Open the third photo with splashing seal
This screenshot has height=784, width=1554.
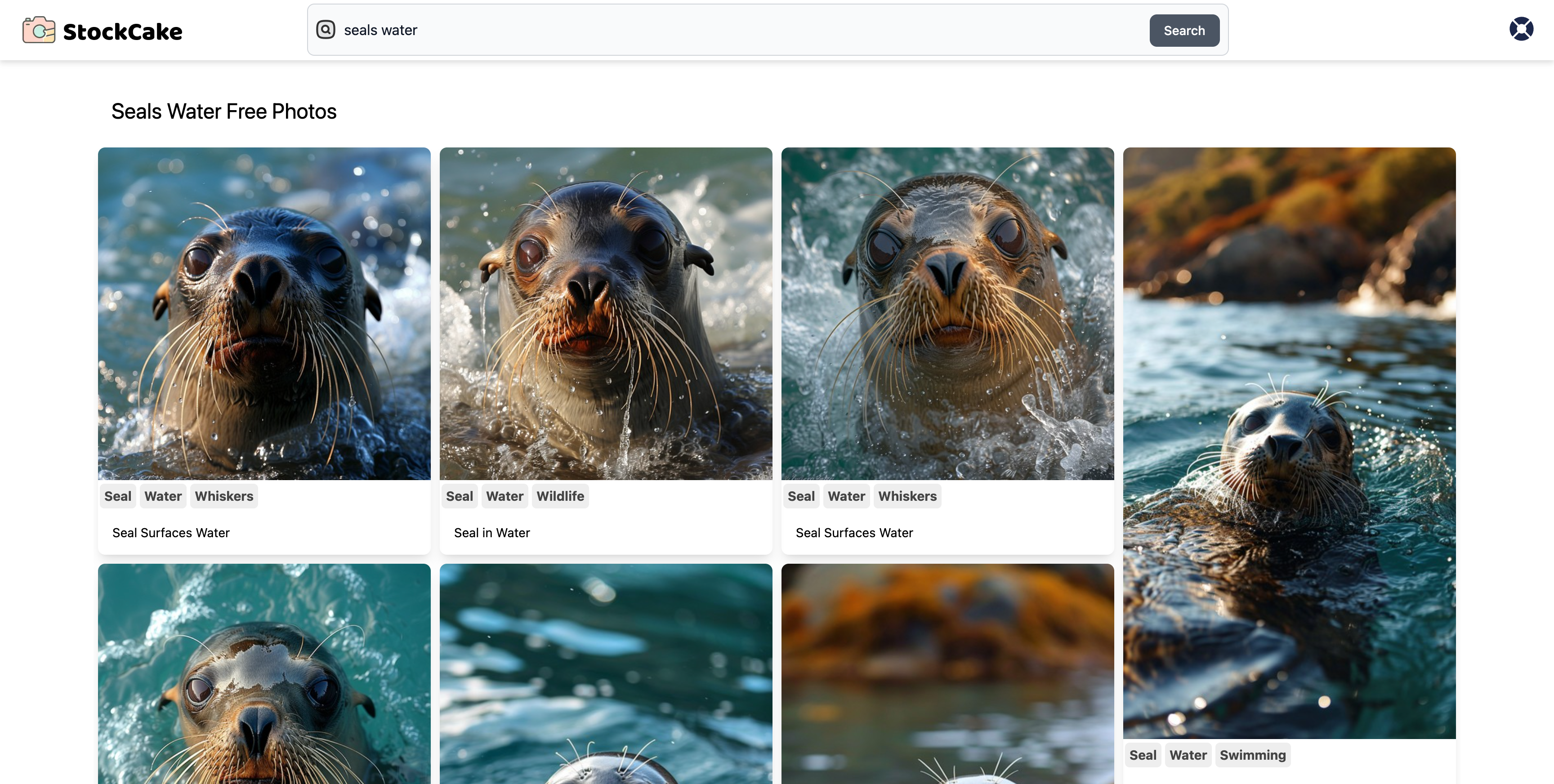(947, 314)
